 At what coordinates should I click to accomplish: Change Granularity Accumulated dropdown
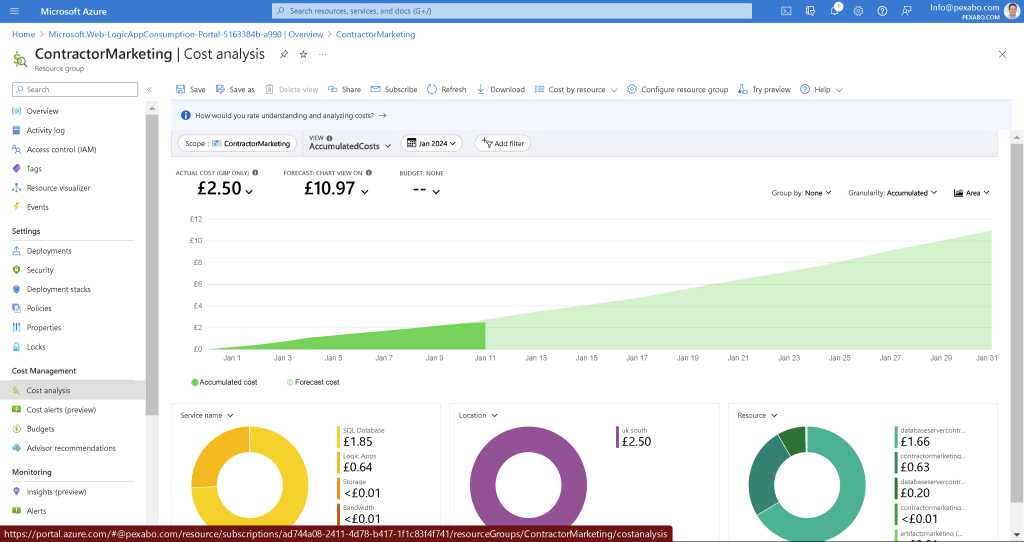pos(893,193)
